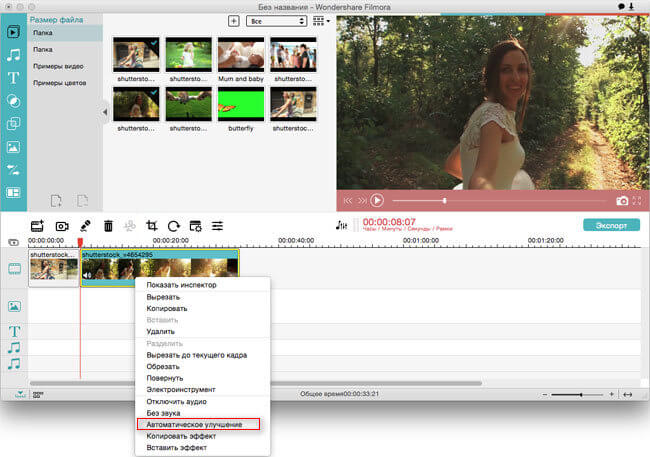Open the Media library tab icon
The height and width of the screenshot is (457, 650).
tap(13, 32)
